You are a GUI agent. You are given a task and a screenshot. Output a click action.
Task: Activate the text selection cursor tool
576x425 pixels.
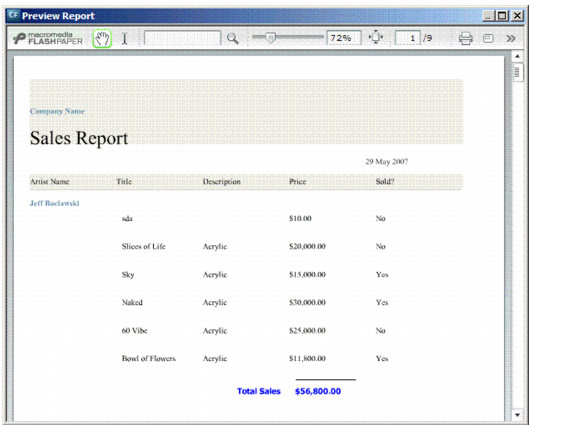pos(125,38)
